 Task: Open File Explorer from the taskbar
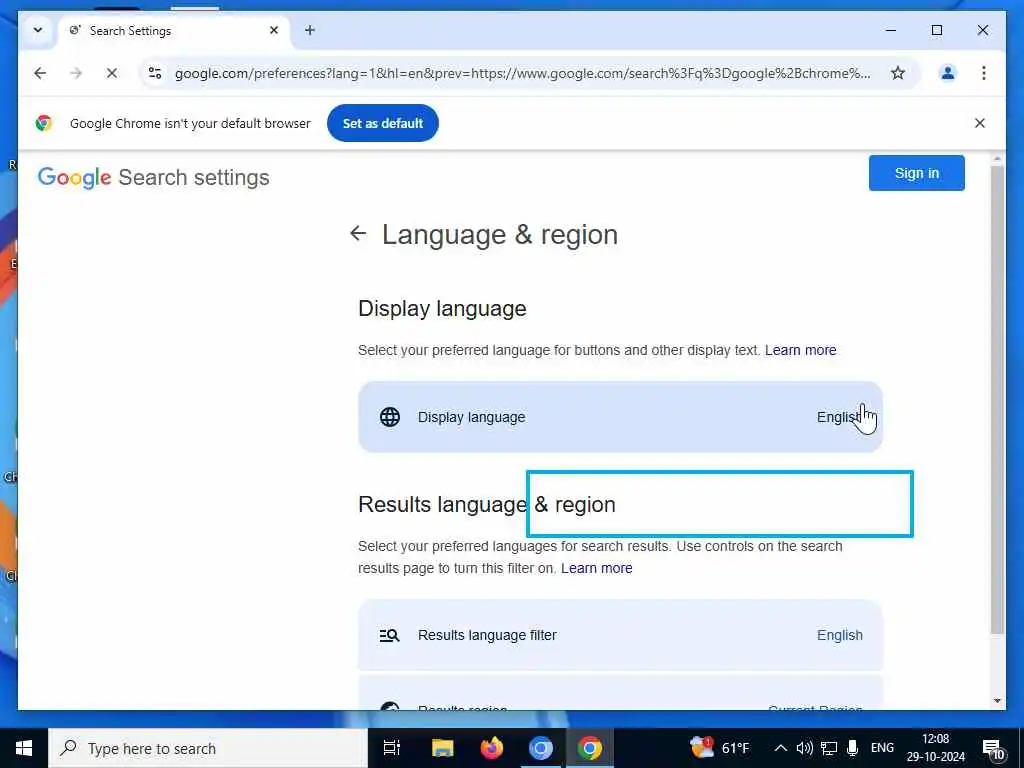click(442, 748)
